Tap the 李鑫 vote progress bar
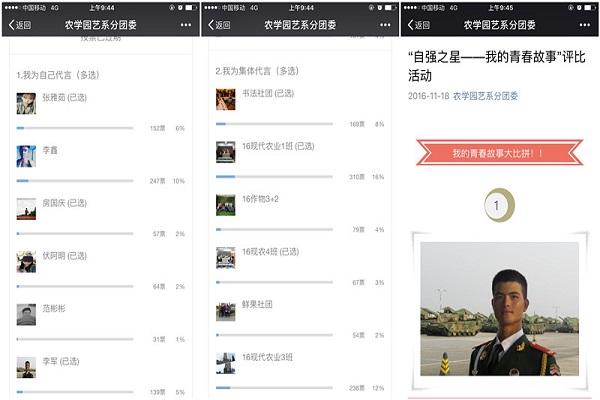The width and height of the screenshot is (600, 400). [75, 181]
